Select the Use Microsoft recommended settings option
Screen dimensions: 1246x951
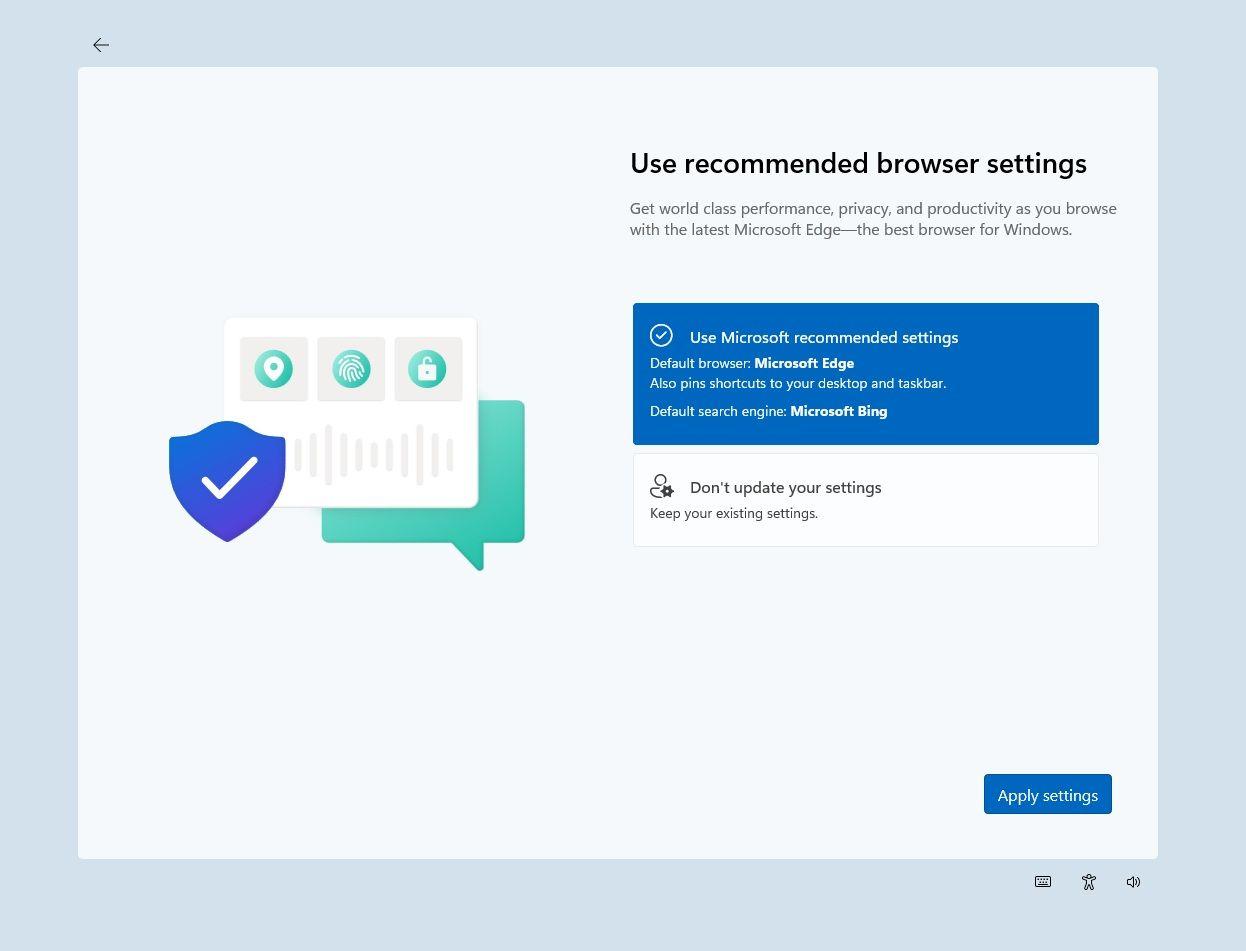[823, 338]
